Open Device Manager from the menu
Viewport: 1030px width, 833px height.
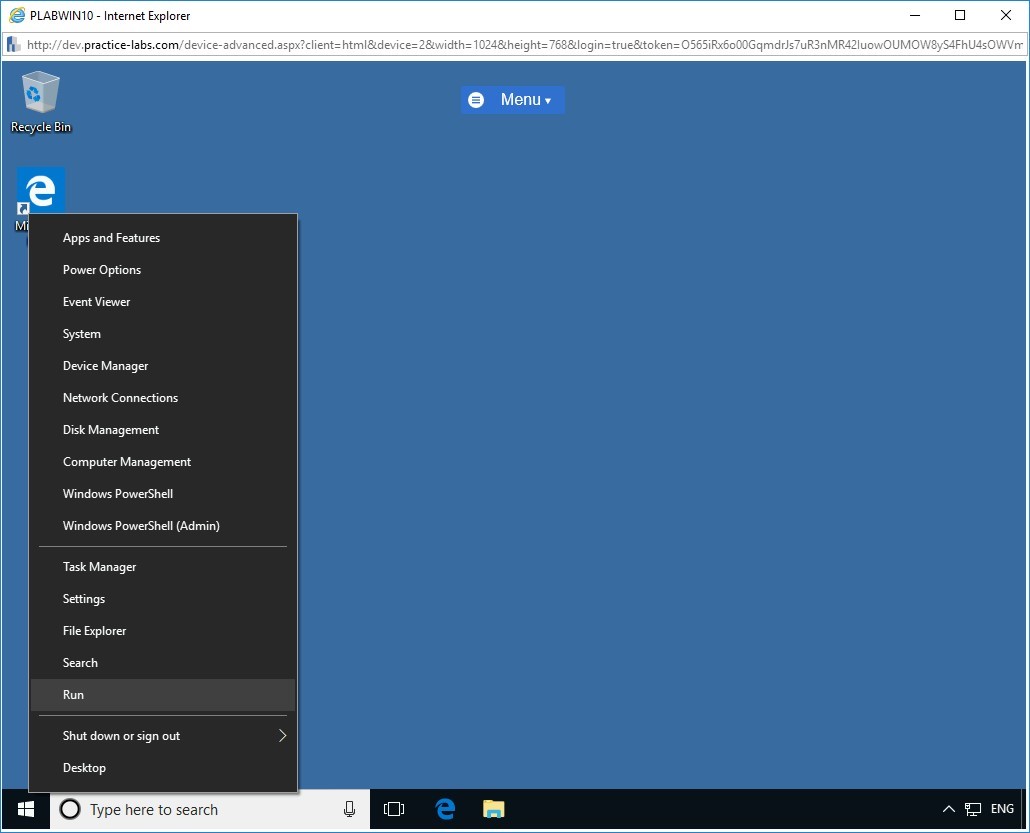(x=105, y=366)
